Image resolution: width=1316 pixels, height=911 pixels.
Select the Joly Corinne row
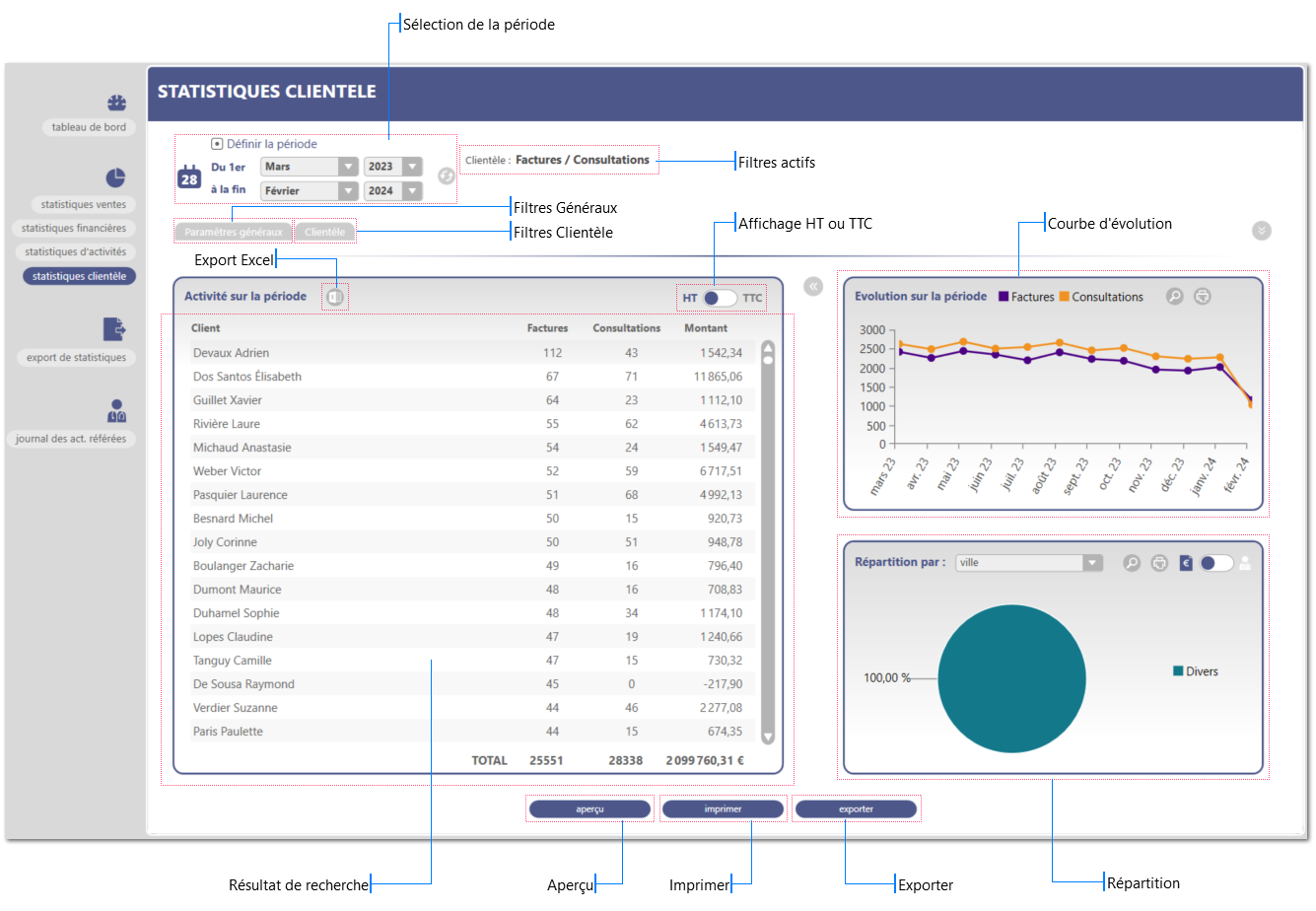click(x=472, y=542)
